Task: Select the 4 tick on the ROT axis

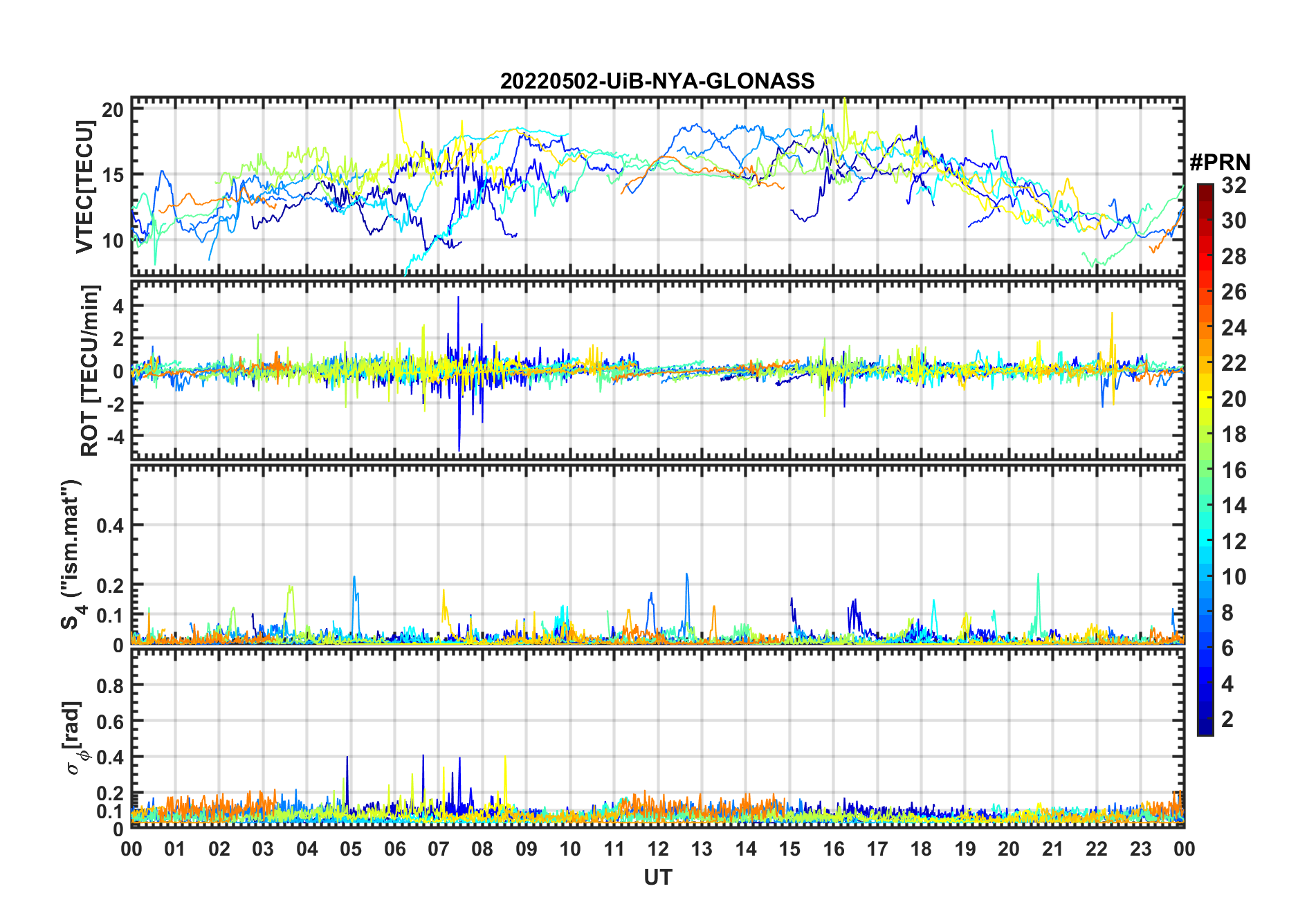Action: point(118,306)
